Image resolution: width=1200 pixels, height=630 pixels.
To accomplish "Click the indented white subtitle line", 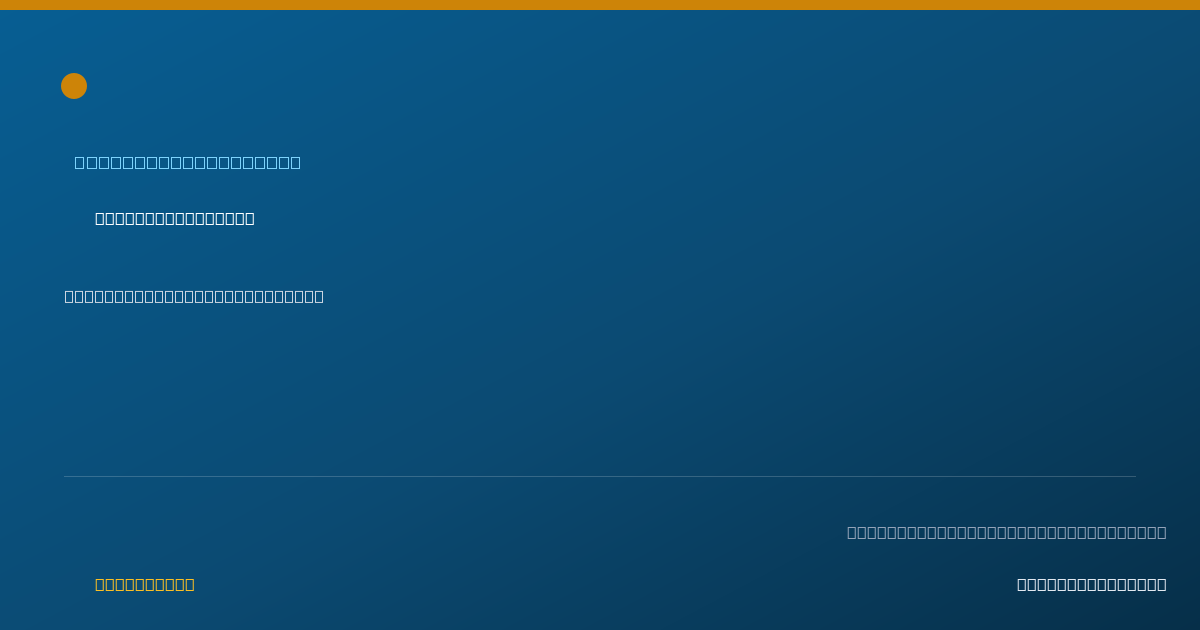I will [x=175, y=218].
